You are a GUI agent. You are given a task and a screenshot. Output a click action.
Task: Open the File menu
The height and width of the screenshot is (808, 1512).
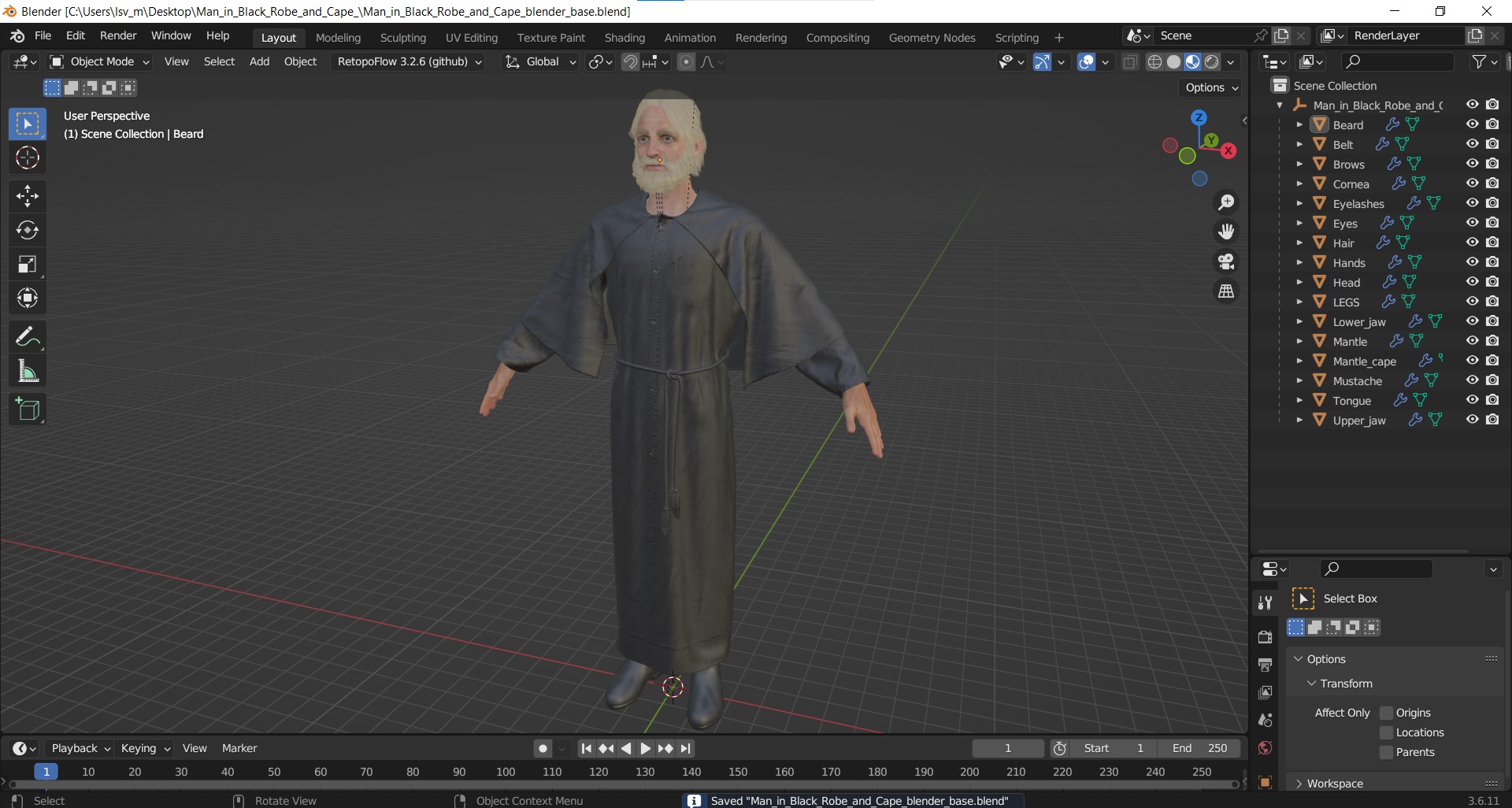pyautogui.click(x=43, y=36)
